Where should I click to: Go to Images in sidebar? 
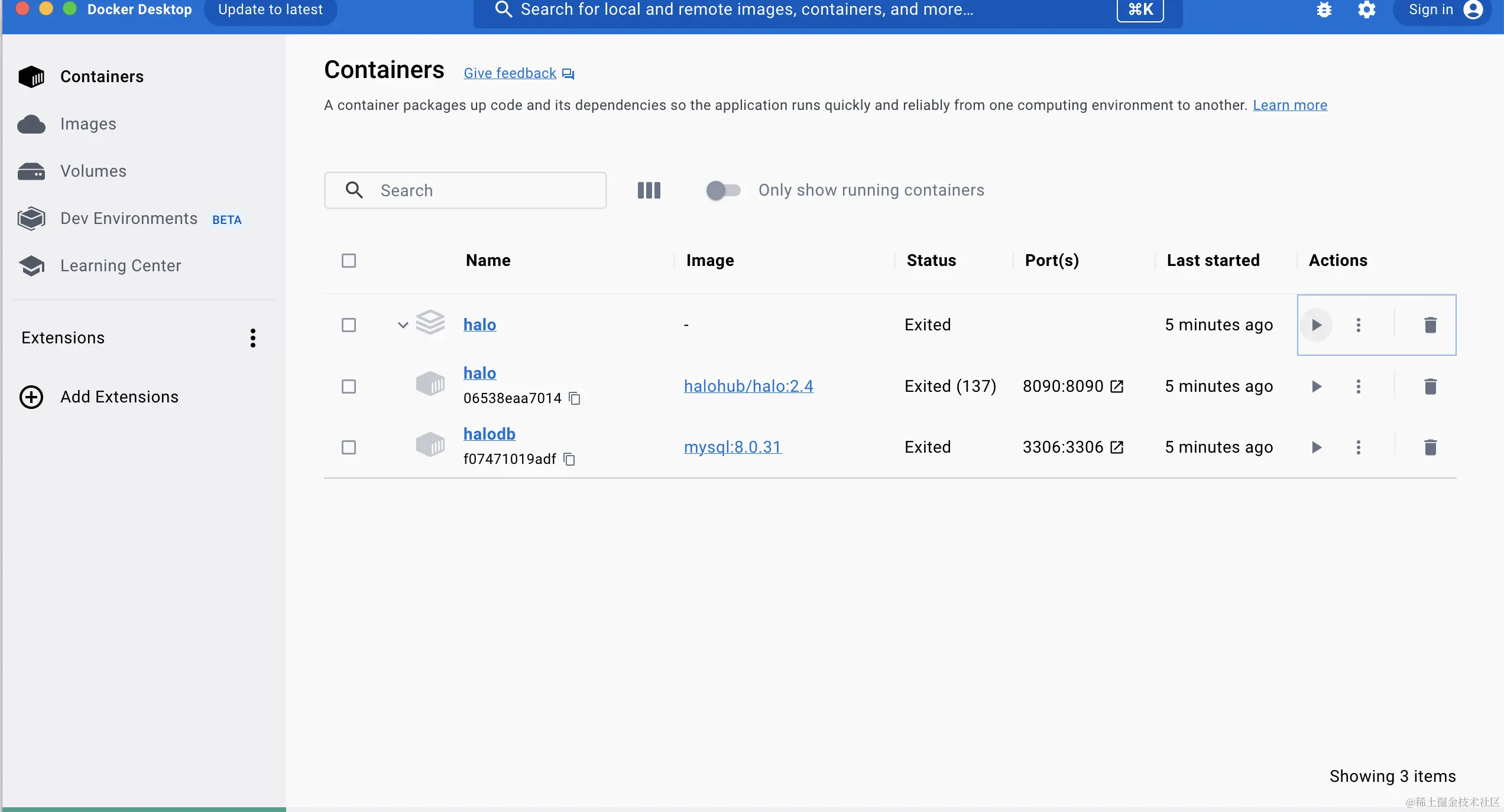(x=88, y=124)
